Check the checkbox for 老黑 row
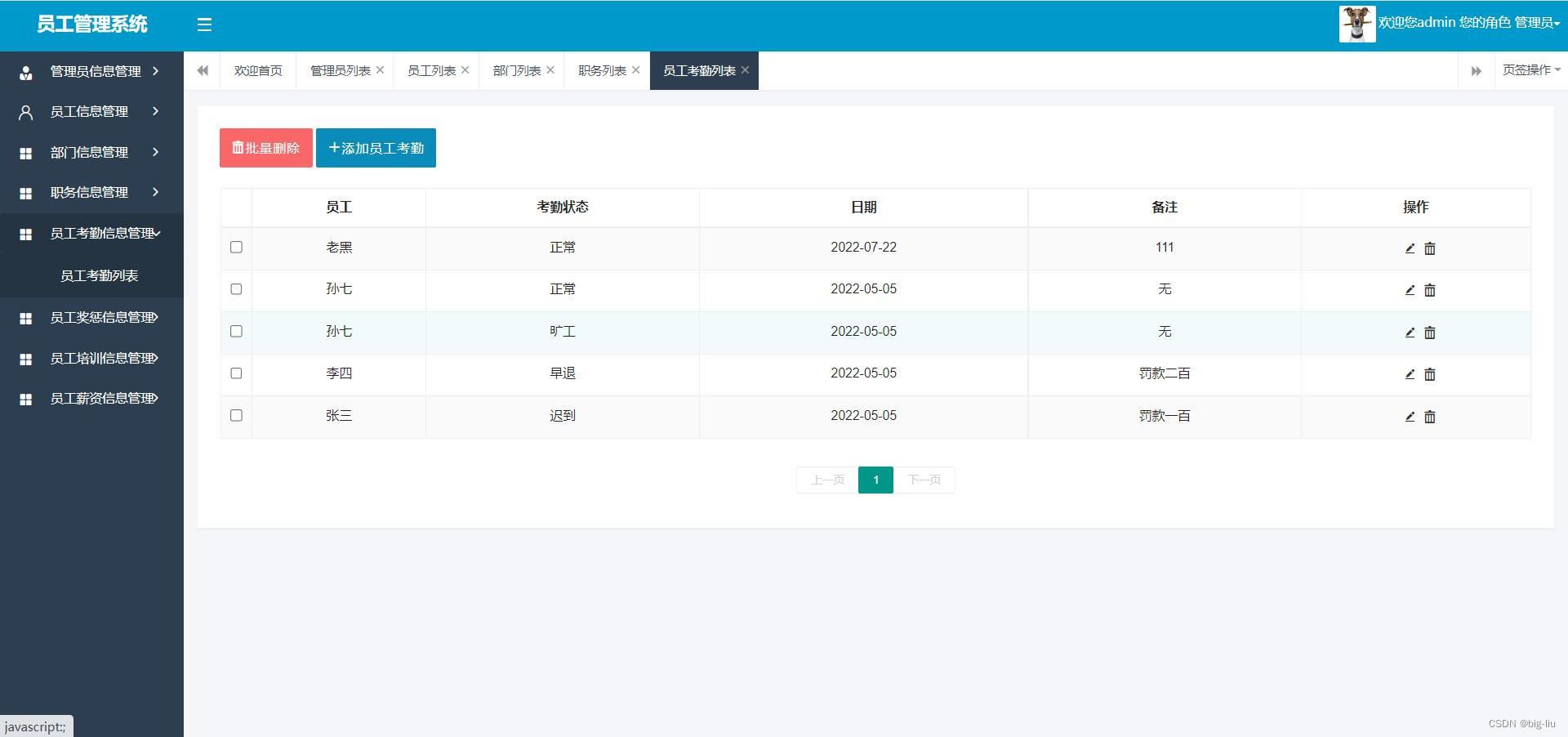The height and width of the screenshot is (737, 1568). point(236,247)
